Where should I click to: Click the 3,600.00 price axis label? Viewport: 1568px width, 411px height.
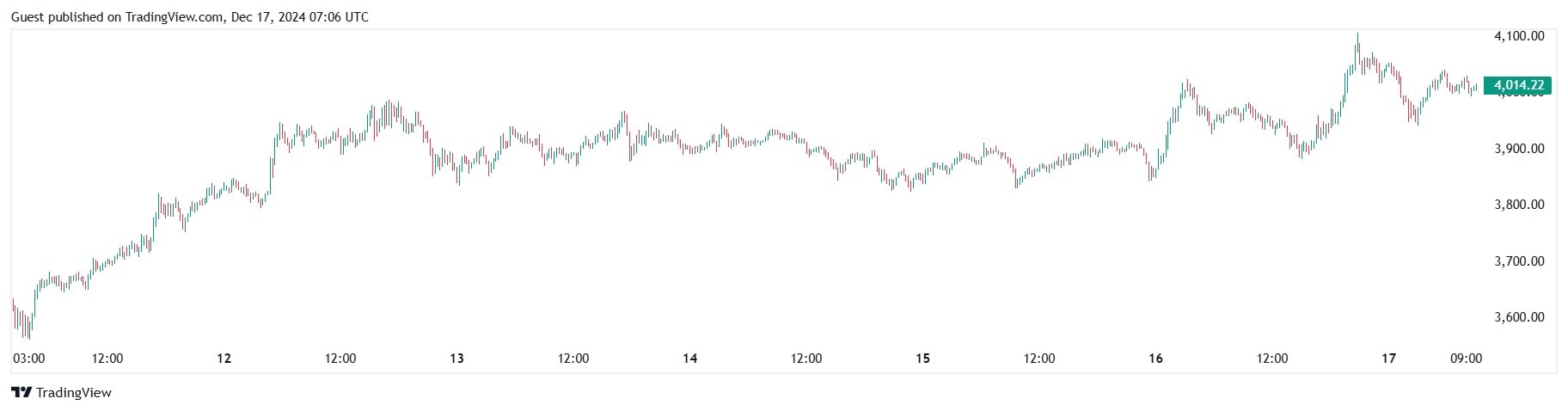(x=1519, y=317)
